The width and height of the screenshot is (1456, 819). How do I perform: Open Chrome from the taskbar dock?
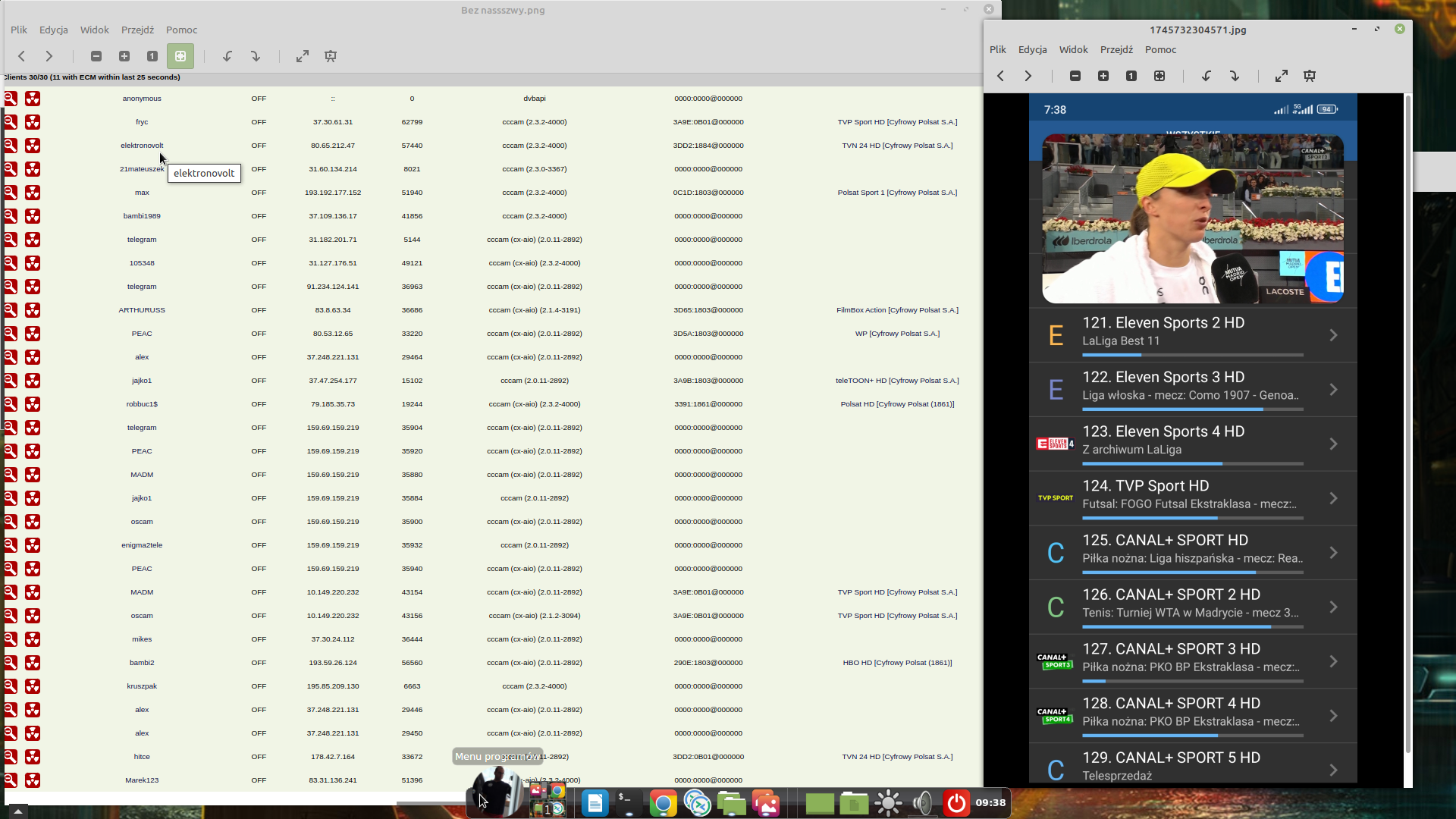(x=663, y=803)
